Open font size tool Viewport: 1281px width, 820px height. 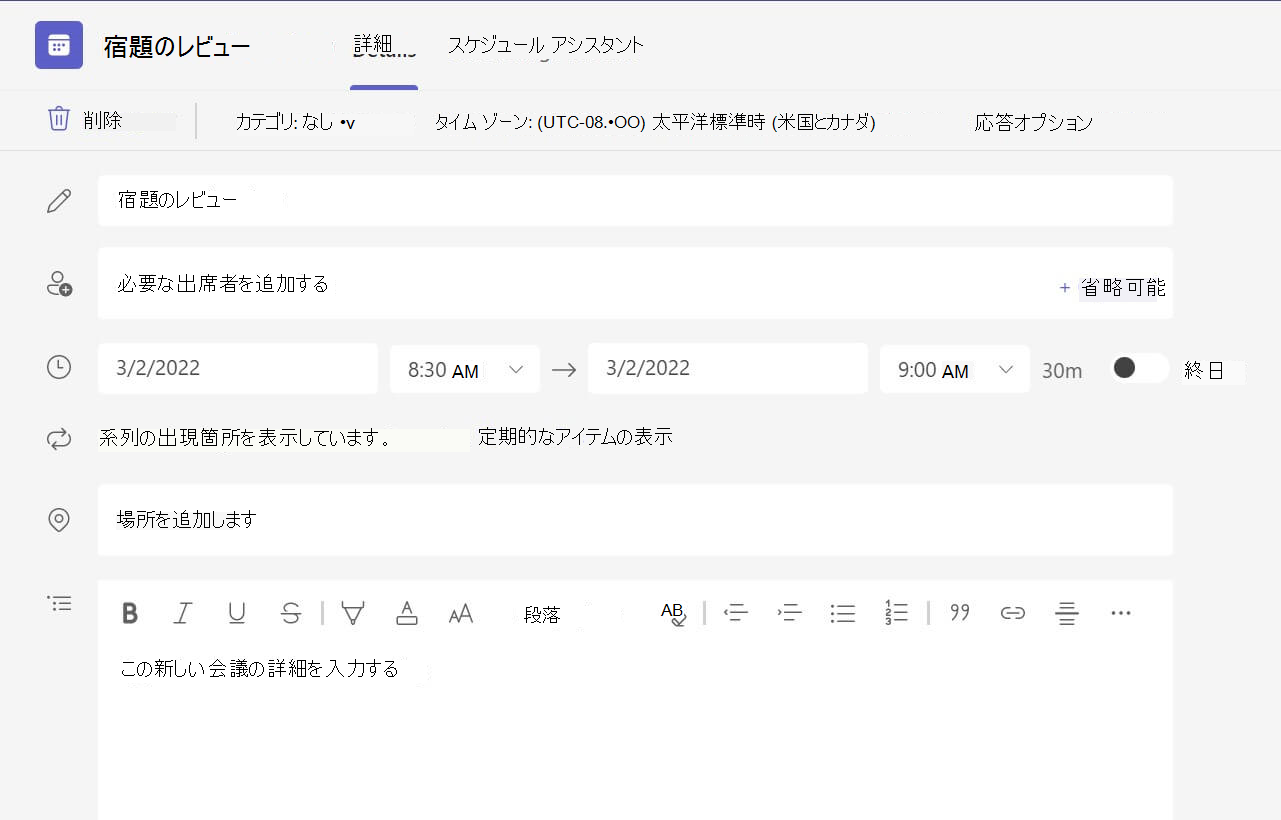pos(461,614)
